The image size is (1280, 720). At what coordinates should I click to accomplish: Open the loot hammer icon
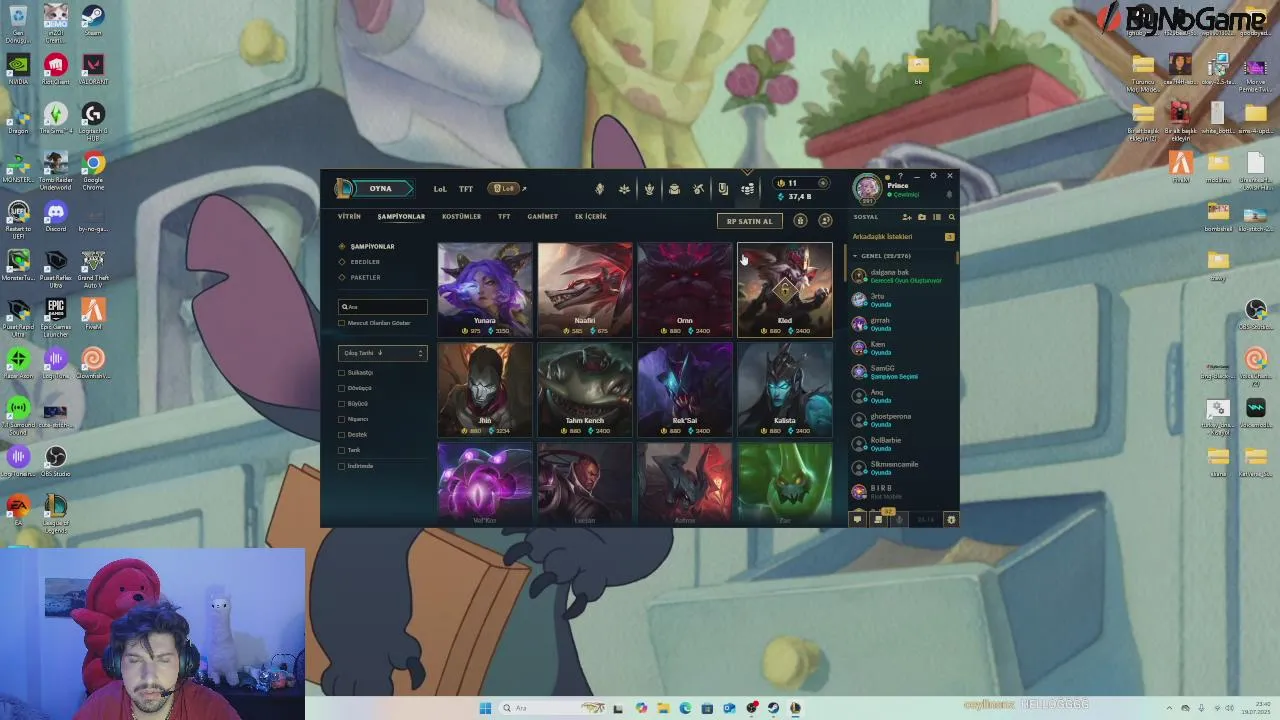click(698, 189)
